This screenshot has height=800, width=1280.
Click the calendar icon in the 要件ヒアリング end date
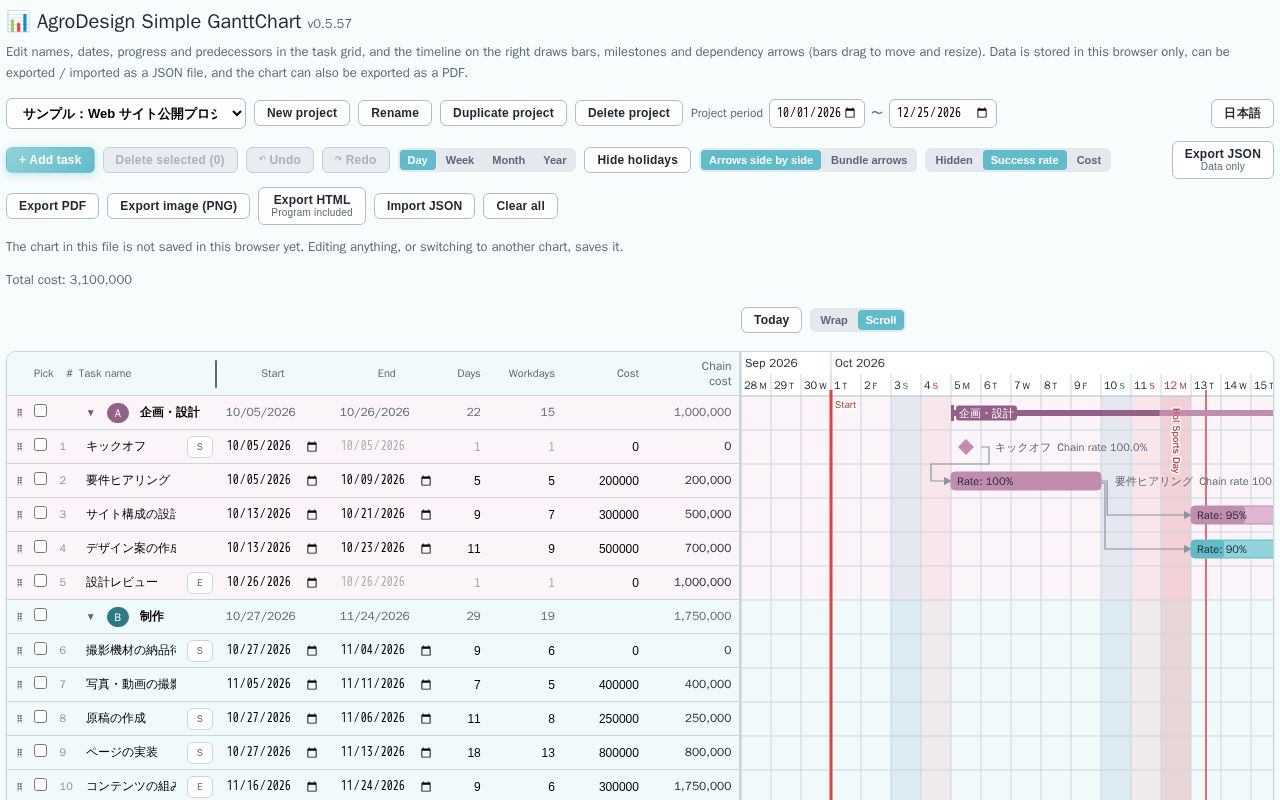426,481
